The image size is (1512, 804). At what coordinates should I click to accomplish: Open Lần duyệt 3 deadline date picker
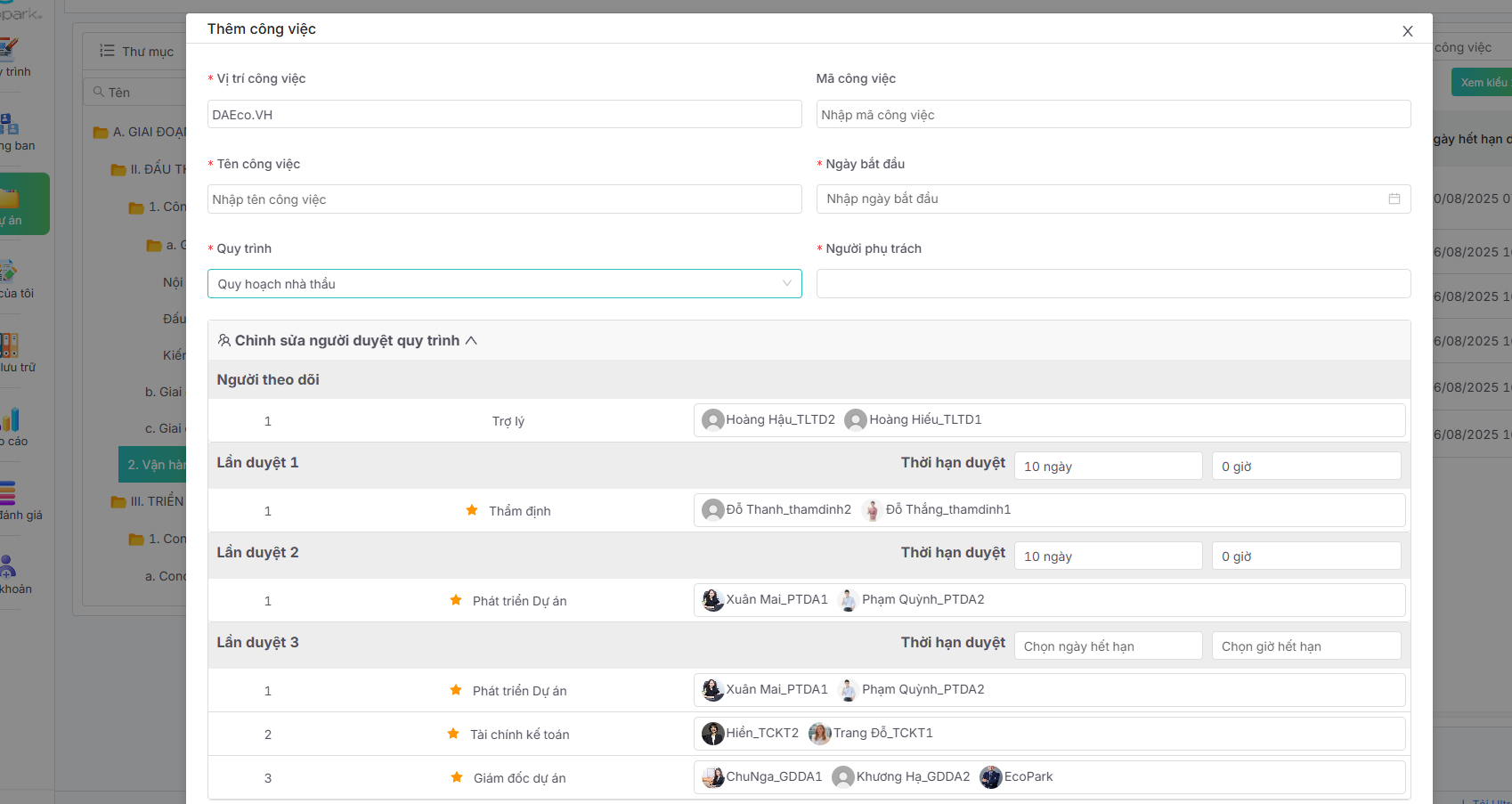coord(1108,646)
